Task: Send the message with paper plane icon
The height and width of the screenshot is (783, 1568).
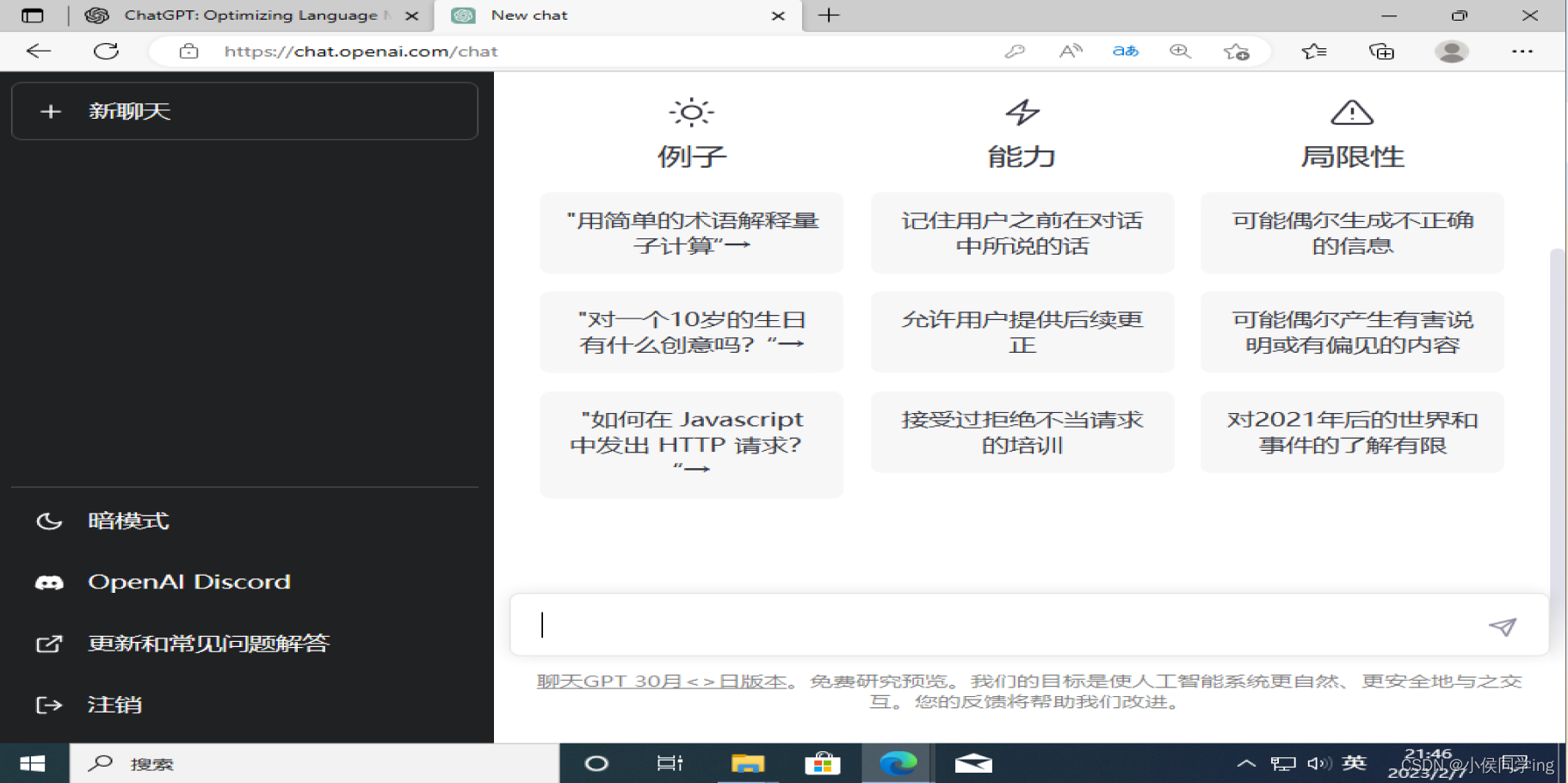Action: [x=1503, y=626]
